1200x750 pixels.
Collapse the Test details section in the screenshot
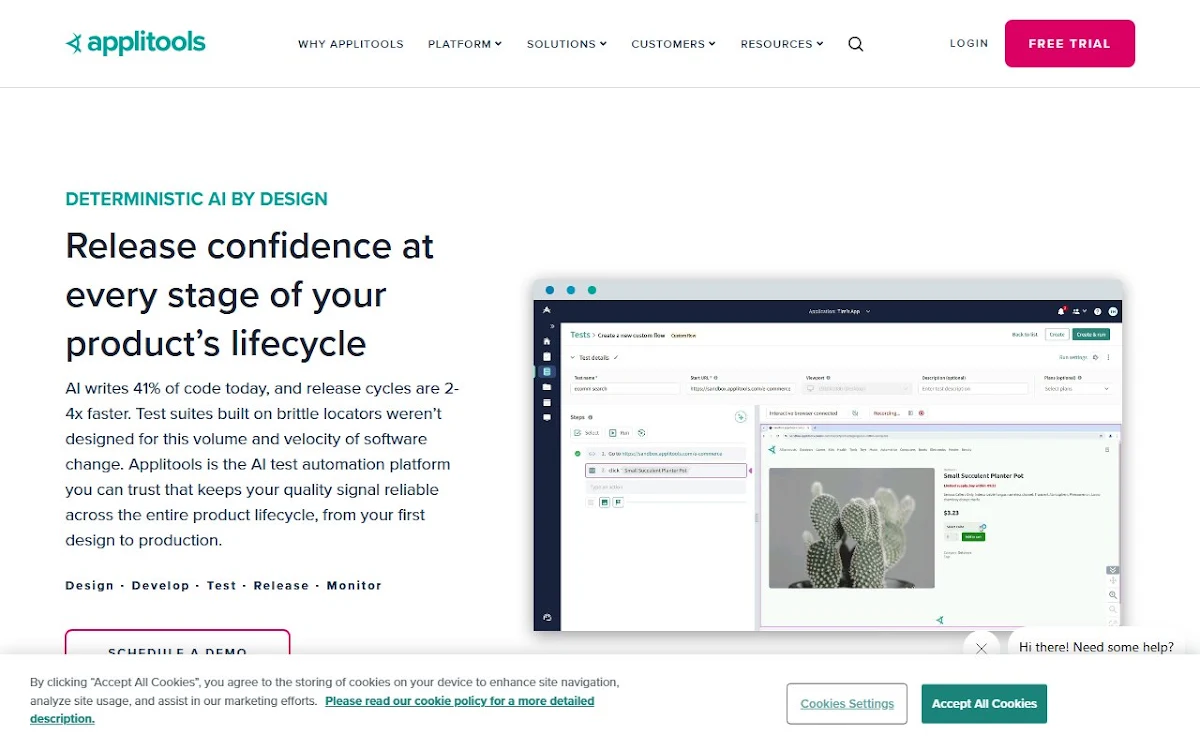tap(572, 357)
